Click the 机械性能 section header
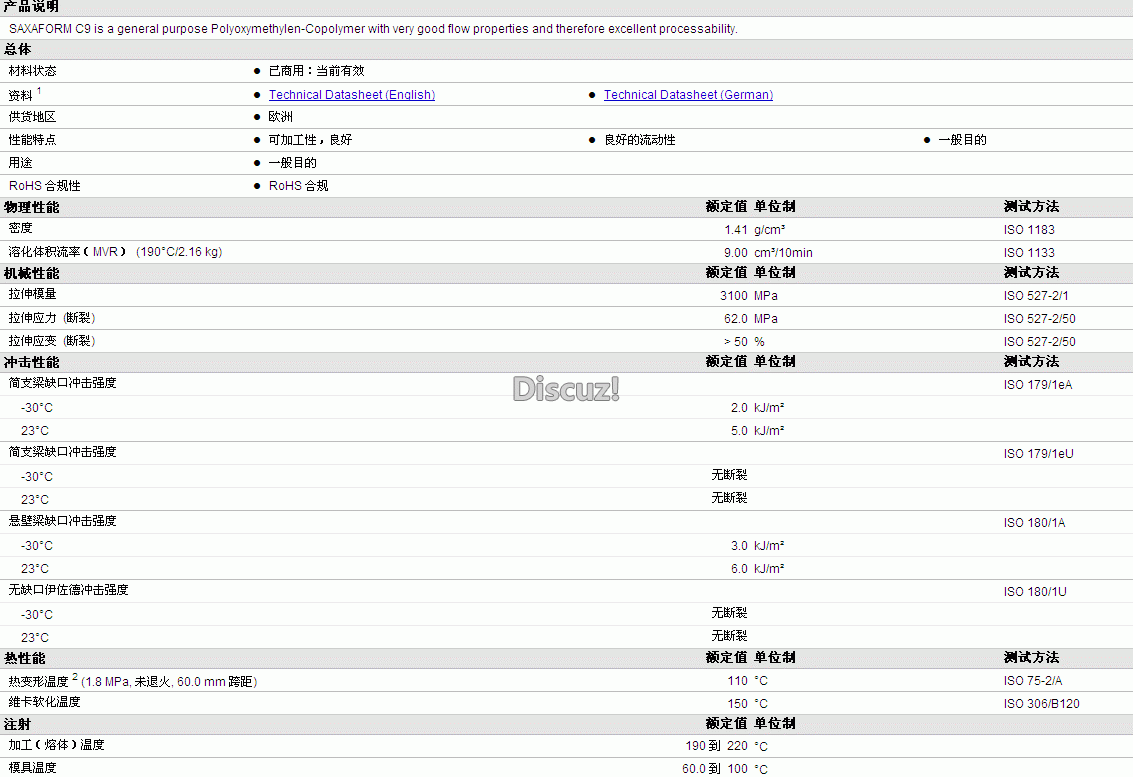This screenshot has width=1133, height=777. point(32,273)
